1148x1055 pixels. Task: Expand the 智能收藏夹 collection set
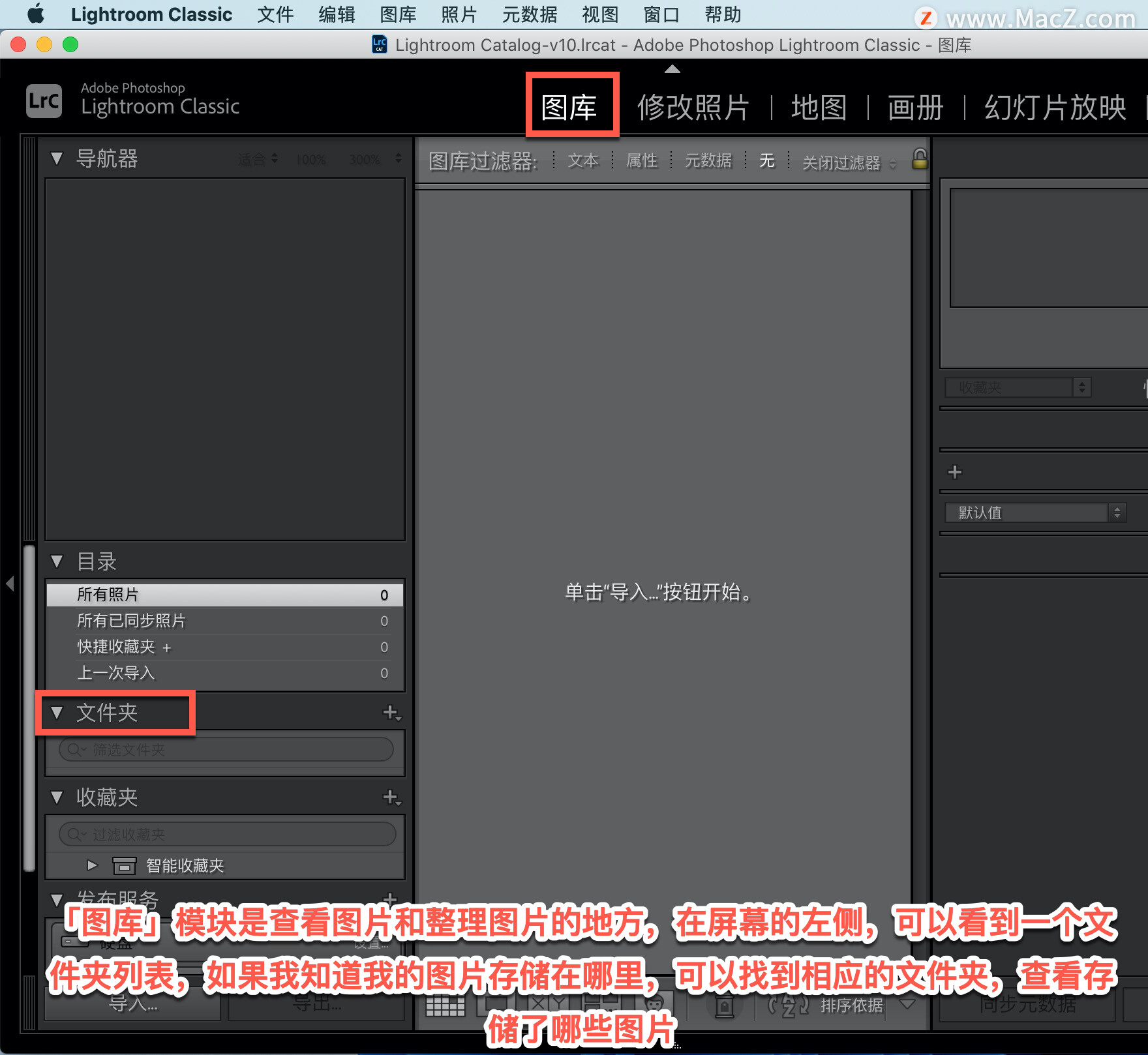point(92,865)
